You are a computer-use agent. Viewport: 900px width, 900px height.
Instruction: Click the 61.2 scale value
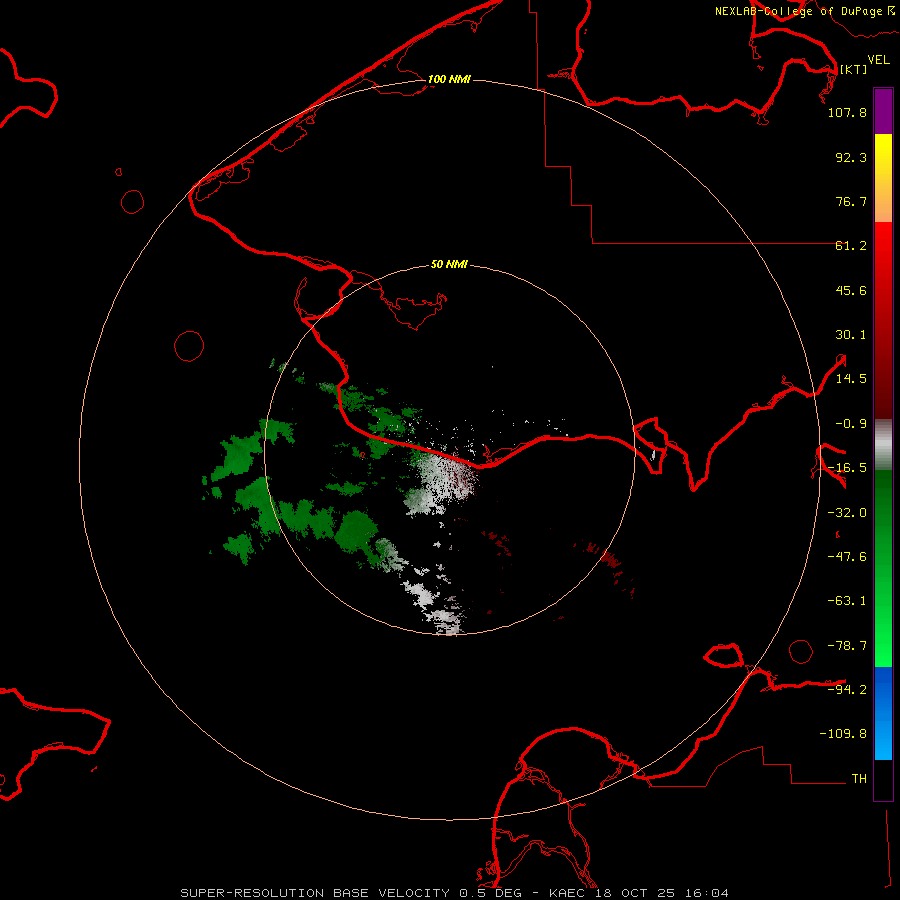[x=851, y=246]
